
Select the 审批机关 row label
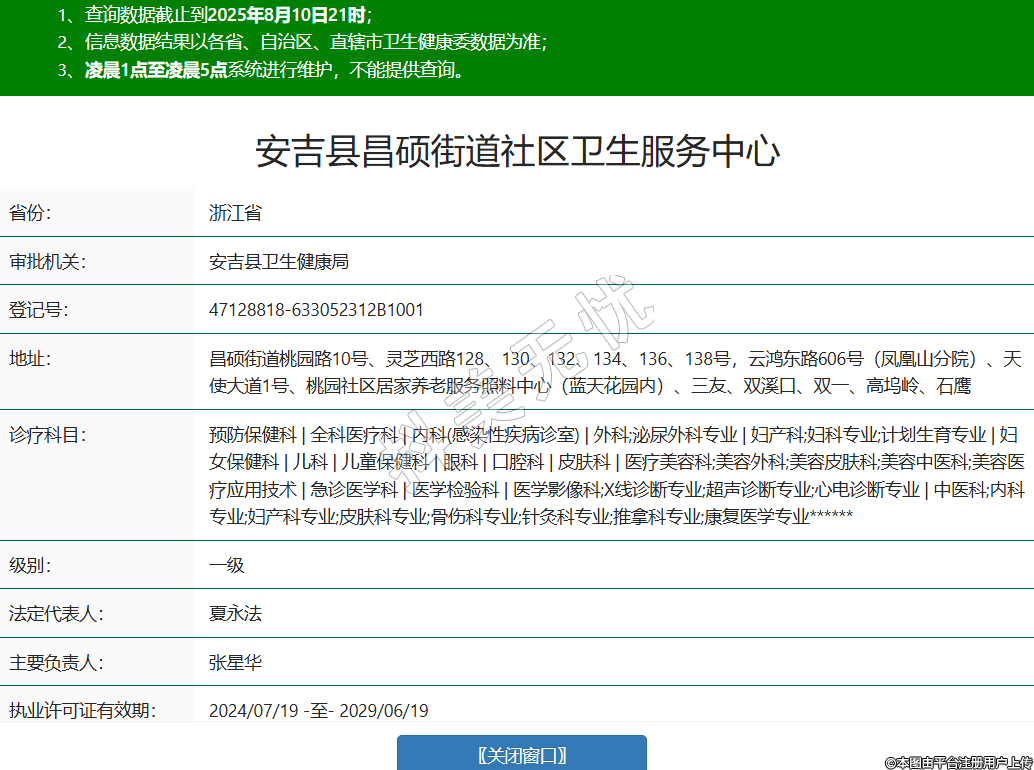(47, 262)
